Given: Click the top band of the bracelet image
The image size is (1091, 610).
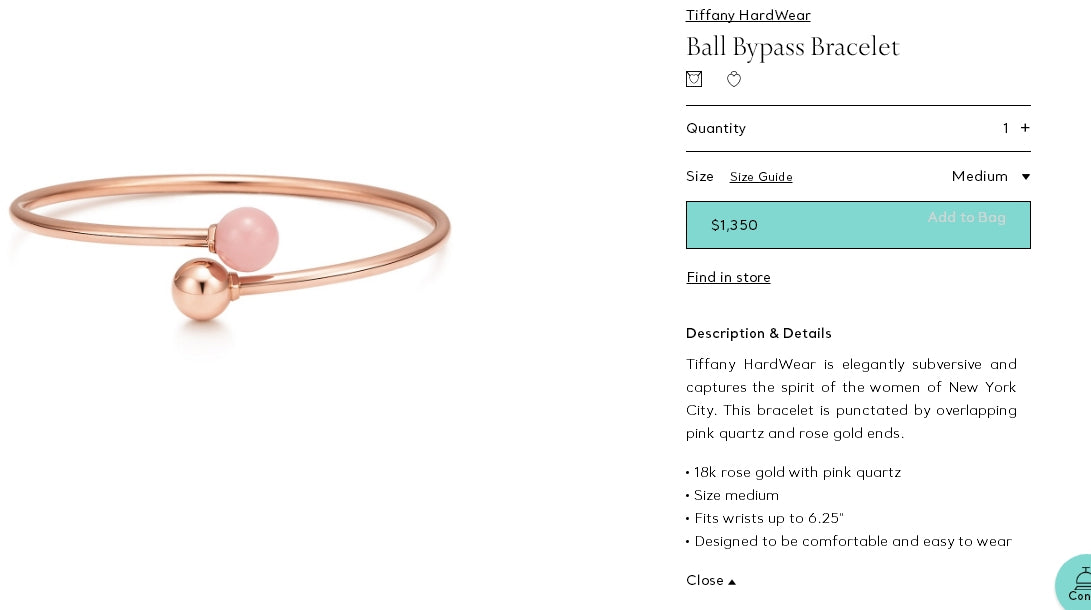Looking at the screenshot, I should click(230, 180).
